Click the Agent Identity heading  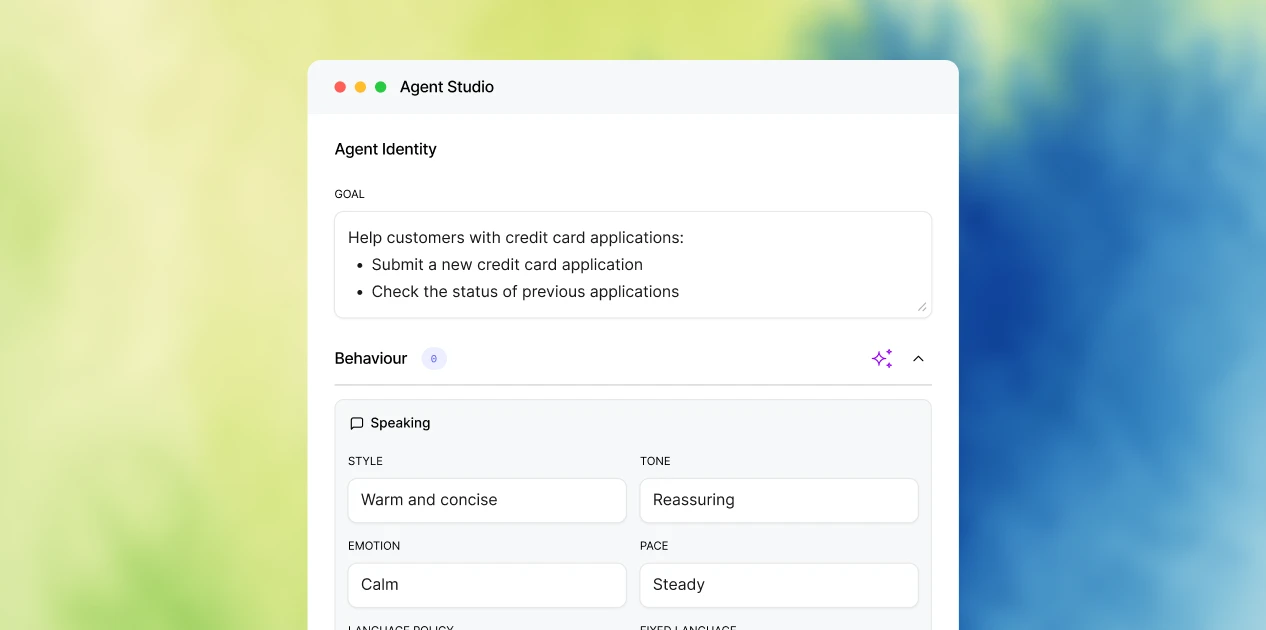coord(386,149)
